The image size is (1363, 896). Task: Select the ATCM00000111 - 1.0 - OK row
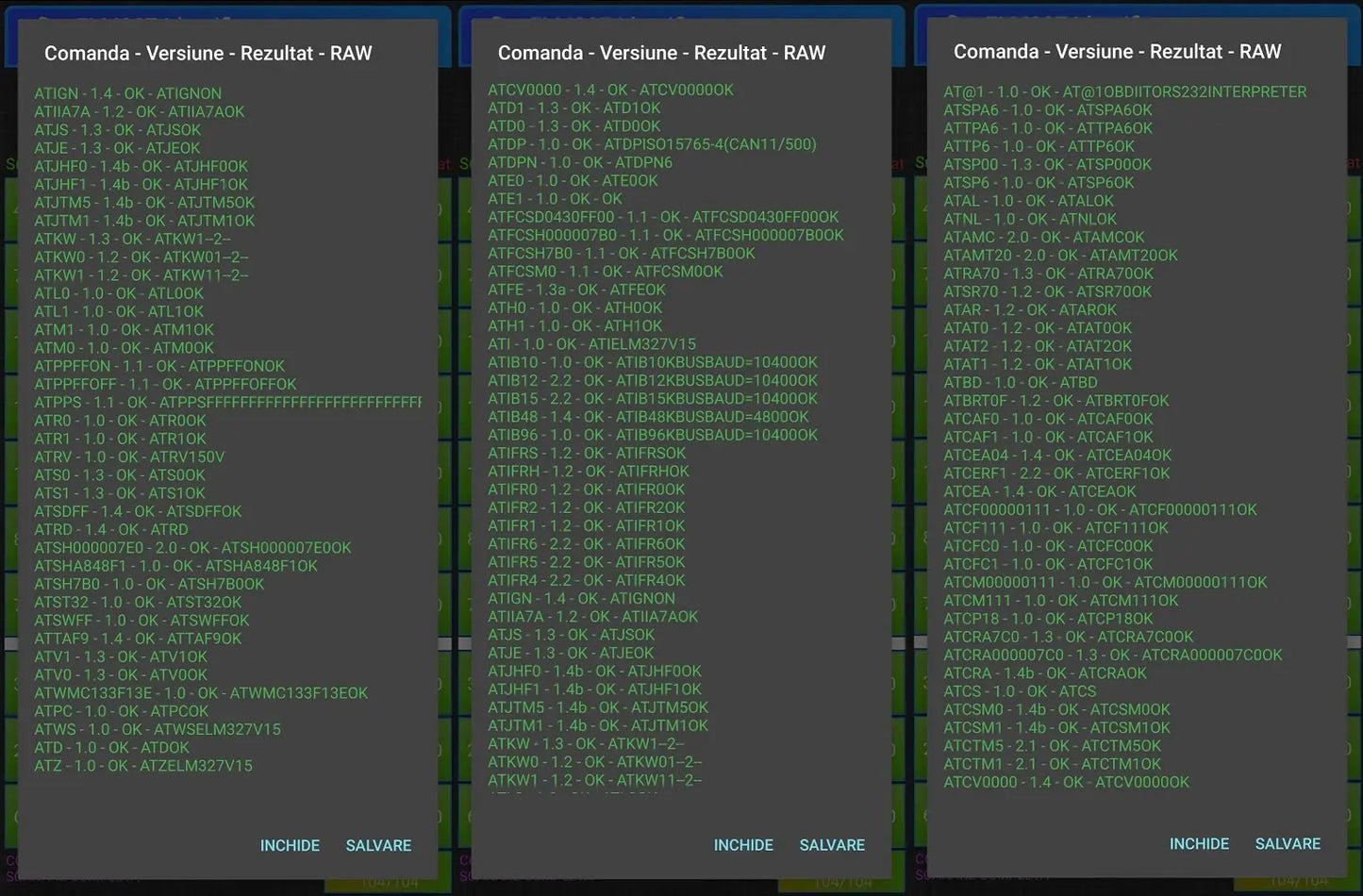click(1105, 583)
